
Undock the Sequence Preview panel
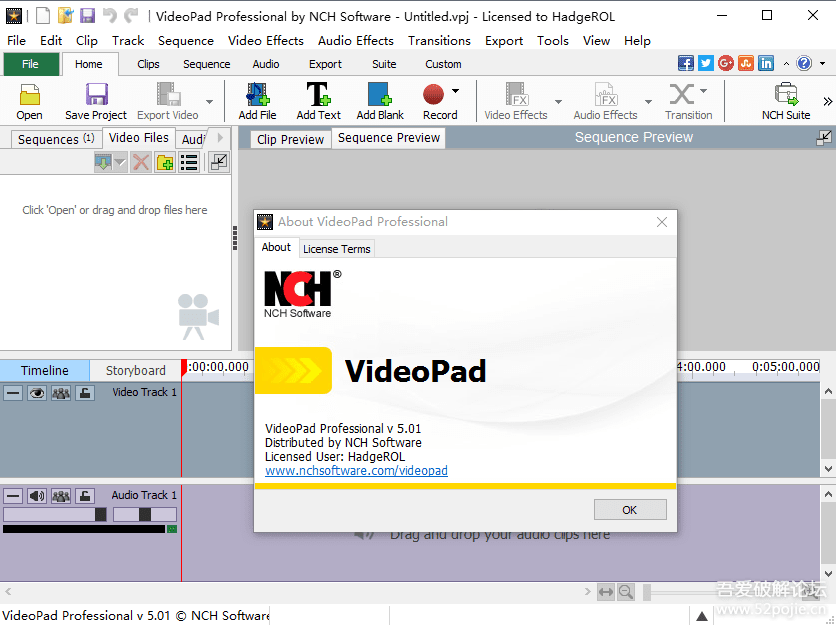point(824,138)
